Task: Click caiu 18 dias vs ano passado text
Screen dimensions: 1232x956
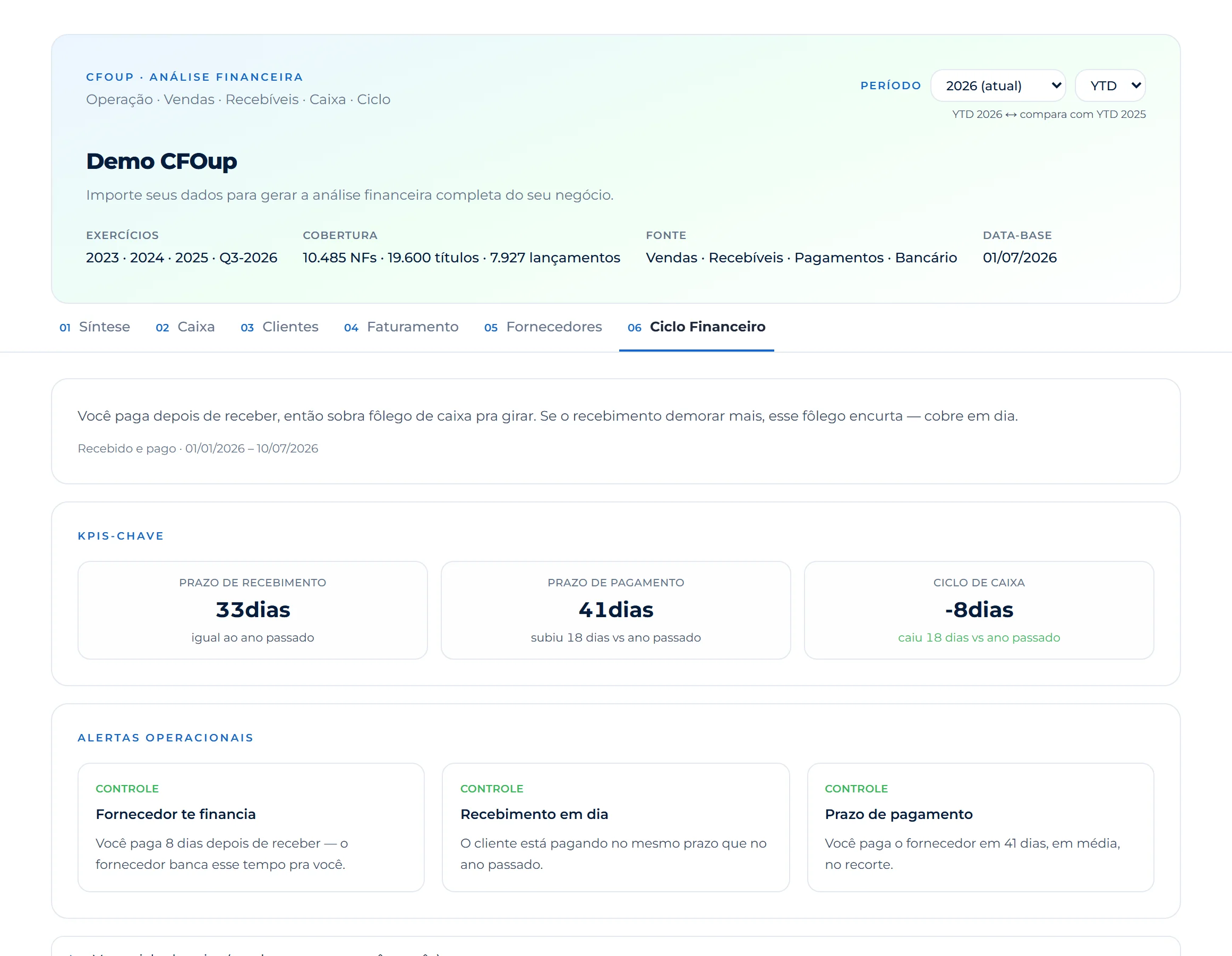Action: pos(979,638)
